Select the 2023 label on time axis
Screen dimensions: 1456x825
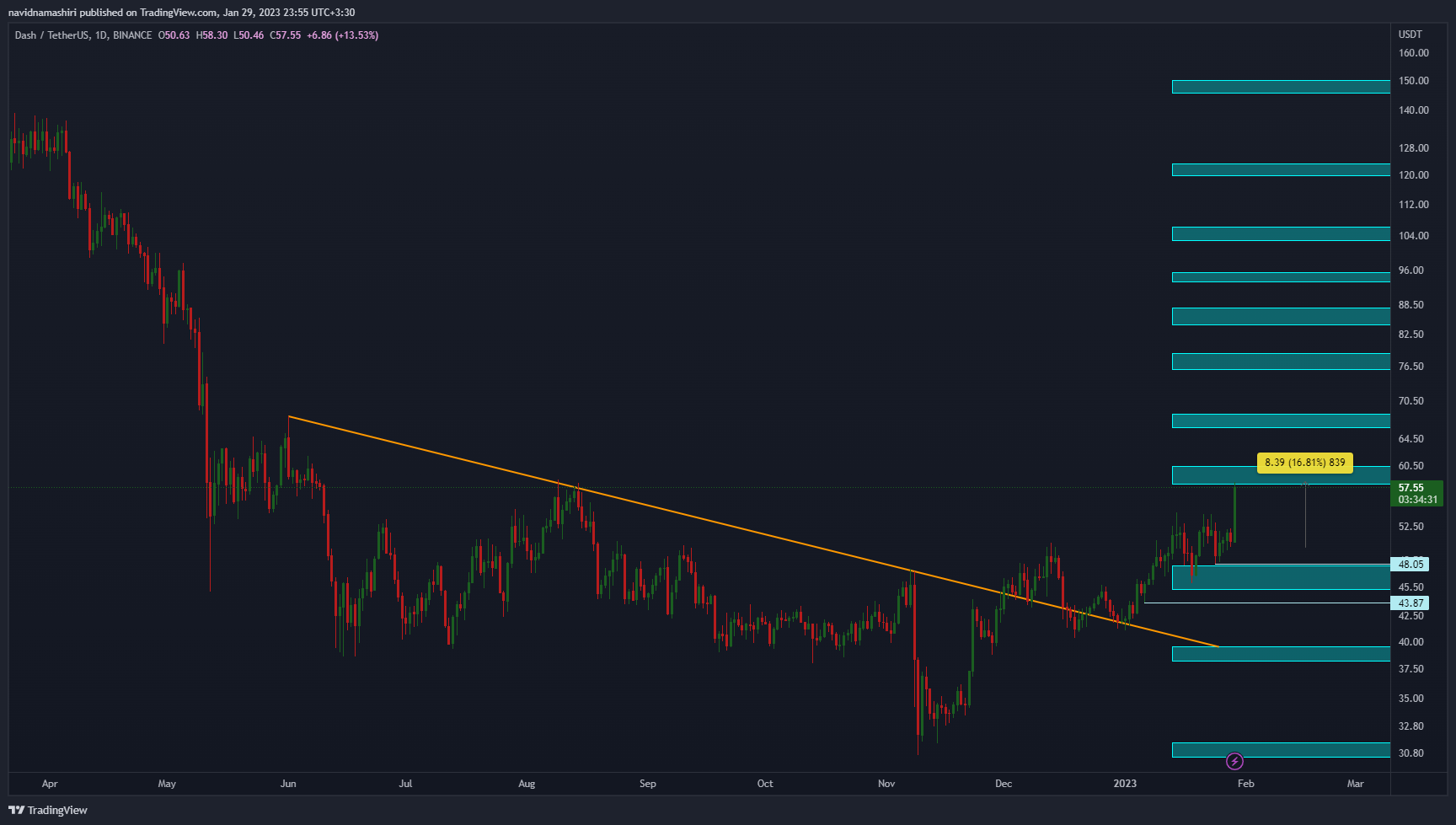pyautogui.click(x=1124, y=783)
